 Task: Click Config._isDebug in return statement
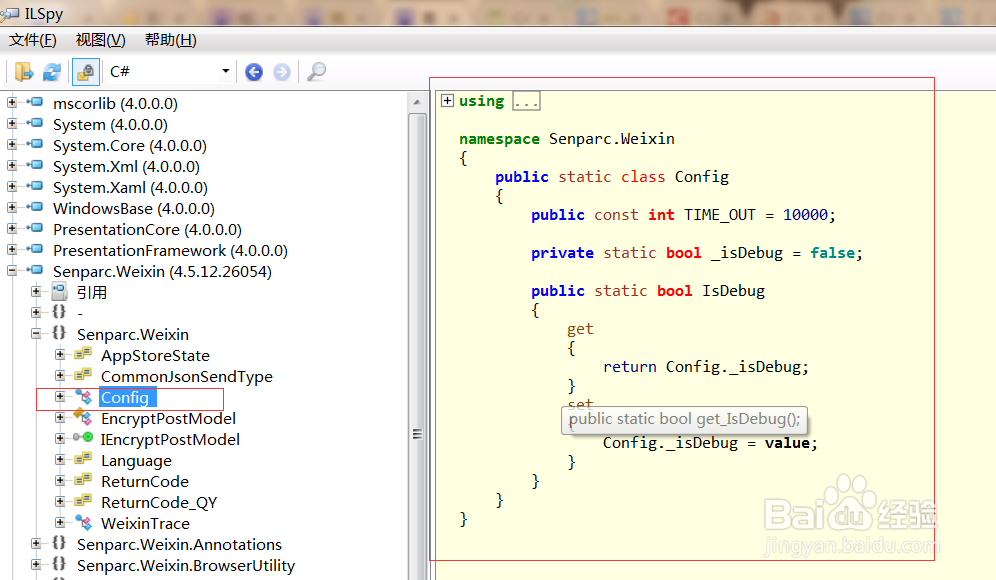click(733, 367)
